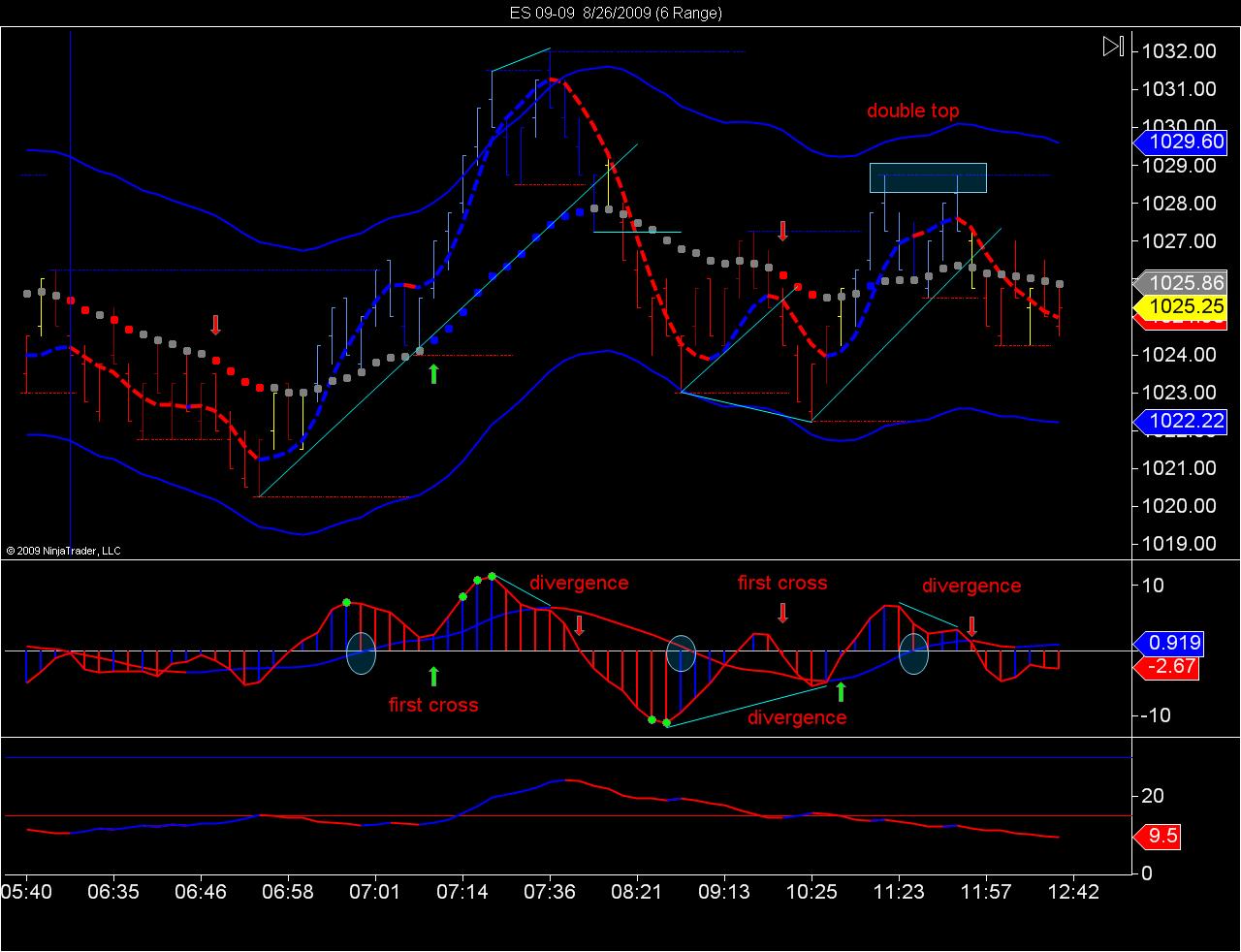Click the 08:21 time axis label
This screenshot has width=1241, height=952.
pos(637,891)
